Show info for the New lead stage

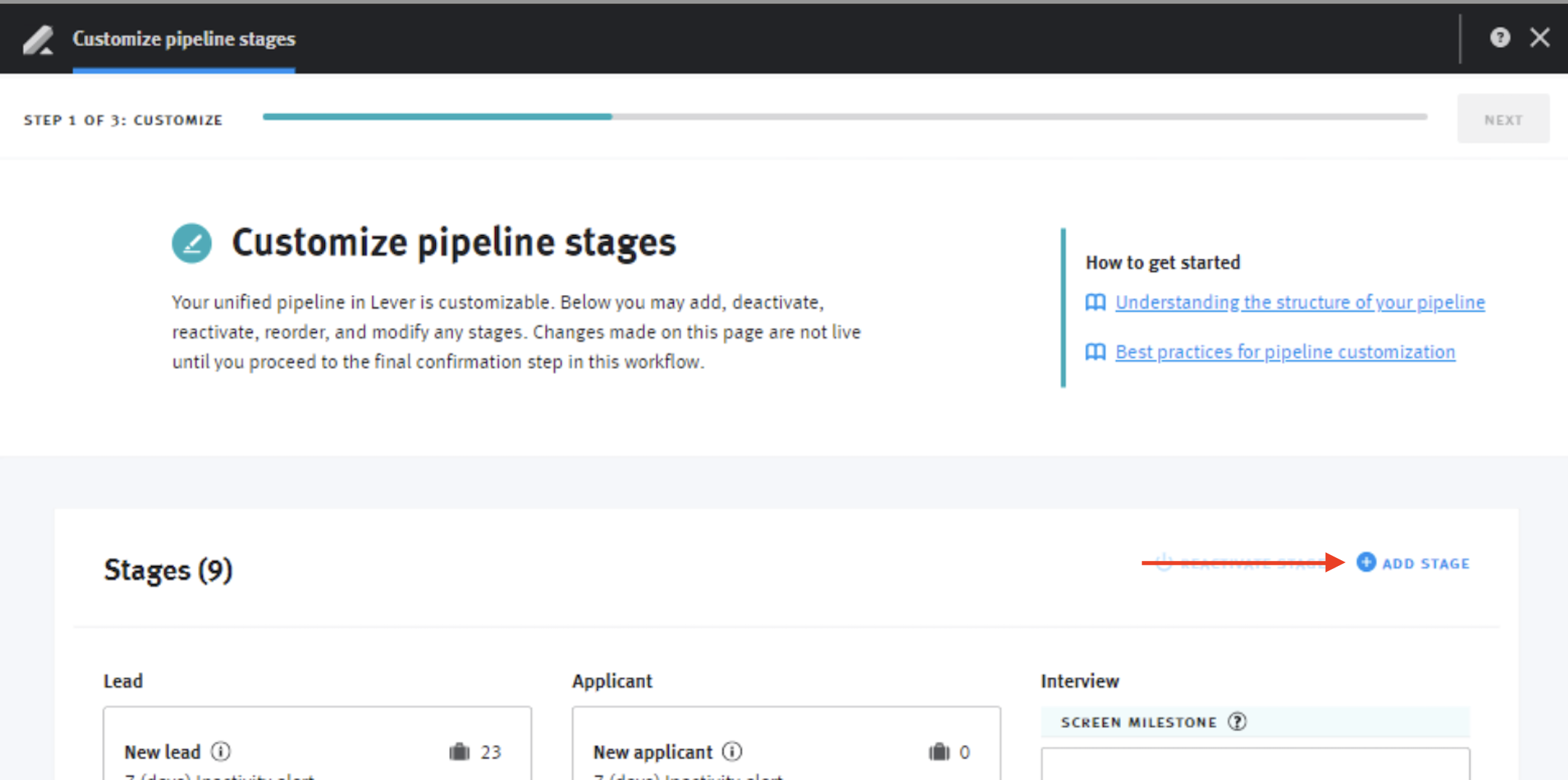(x=220, y=752)
